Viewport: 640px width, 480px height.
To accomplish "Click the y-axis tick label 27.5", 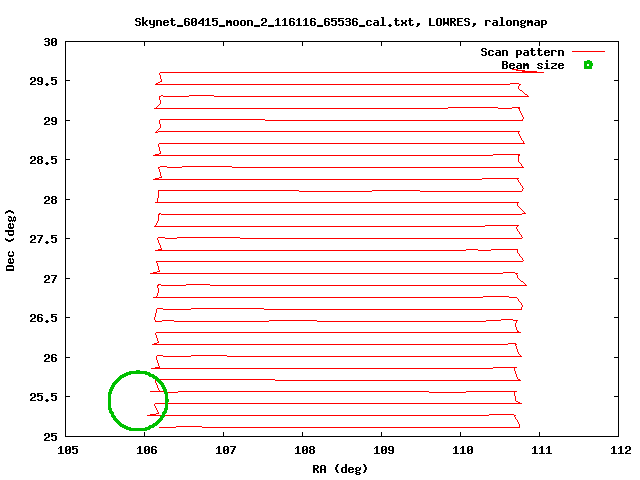I will [43, 239].
